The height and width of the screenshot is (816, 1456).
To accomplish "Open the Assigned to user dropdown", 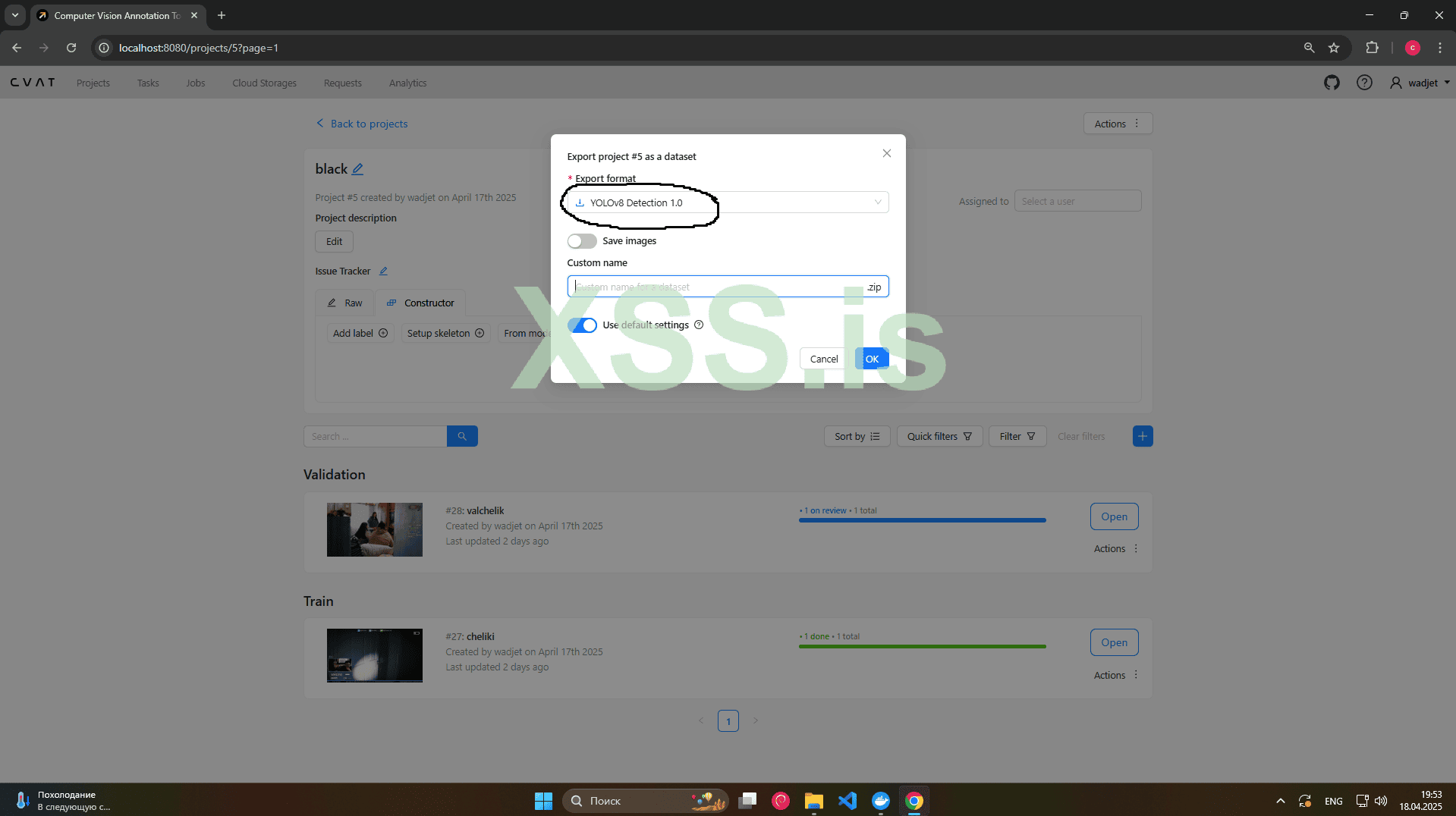I will click(1077, 201).
